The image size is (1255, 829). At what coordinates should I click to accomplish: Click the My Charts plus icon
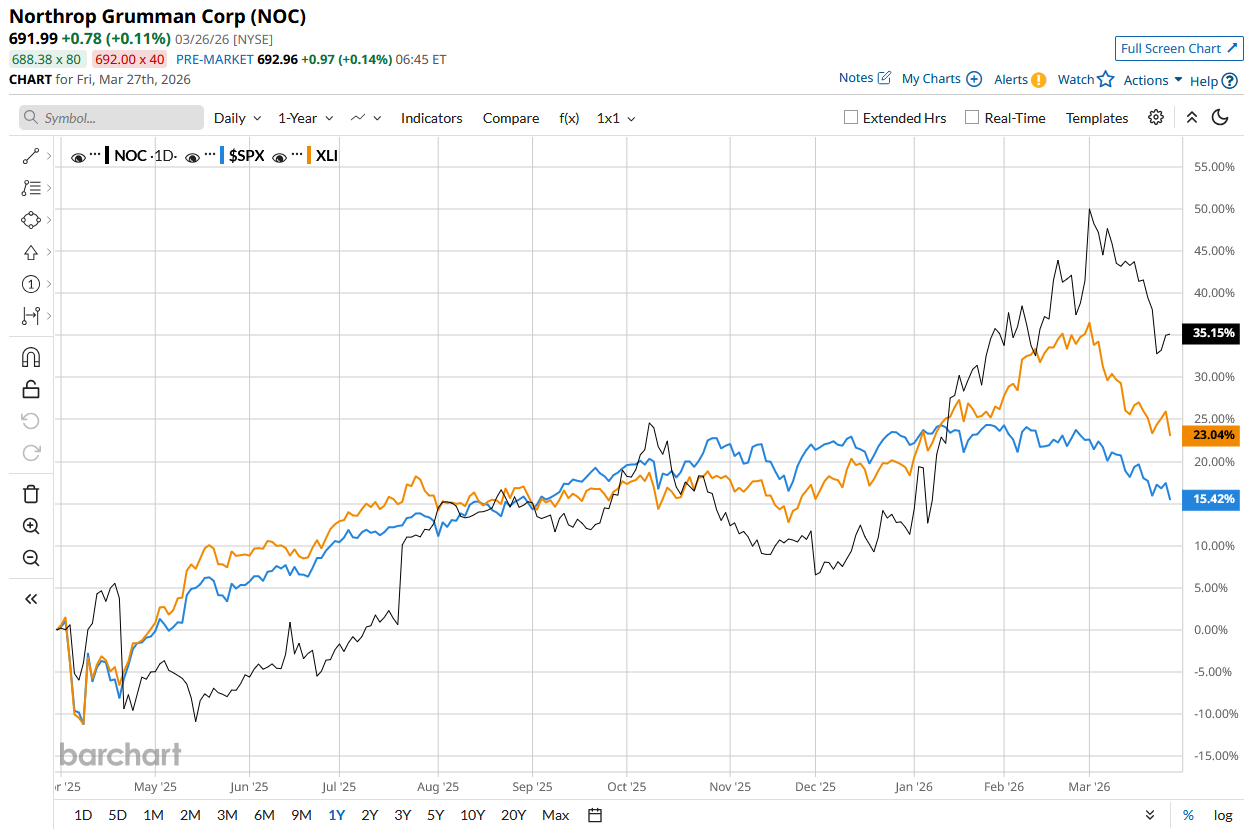click(974, 79)
